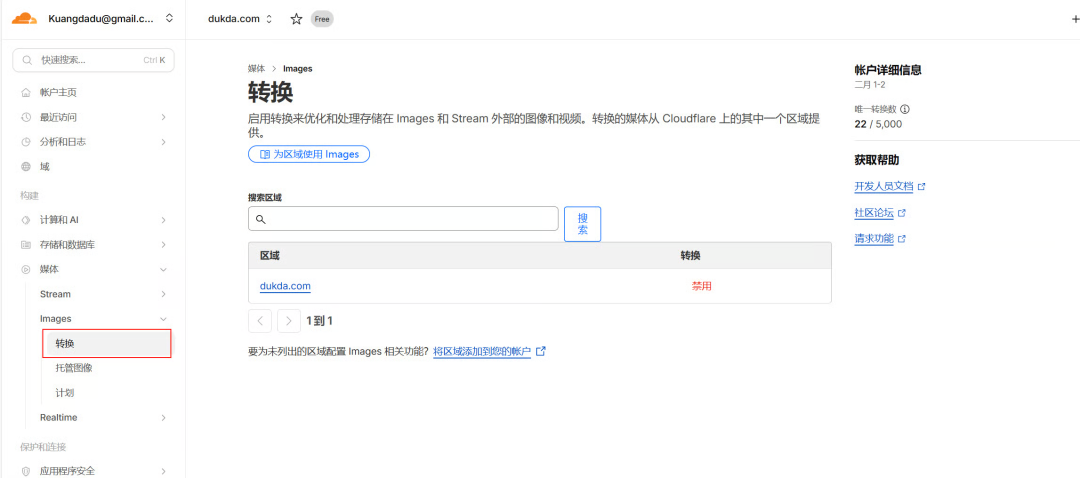1080x478 pixels.
Task: Click the 分析和日志 chart icon
Action: (26, 142)
